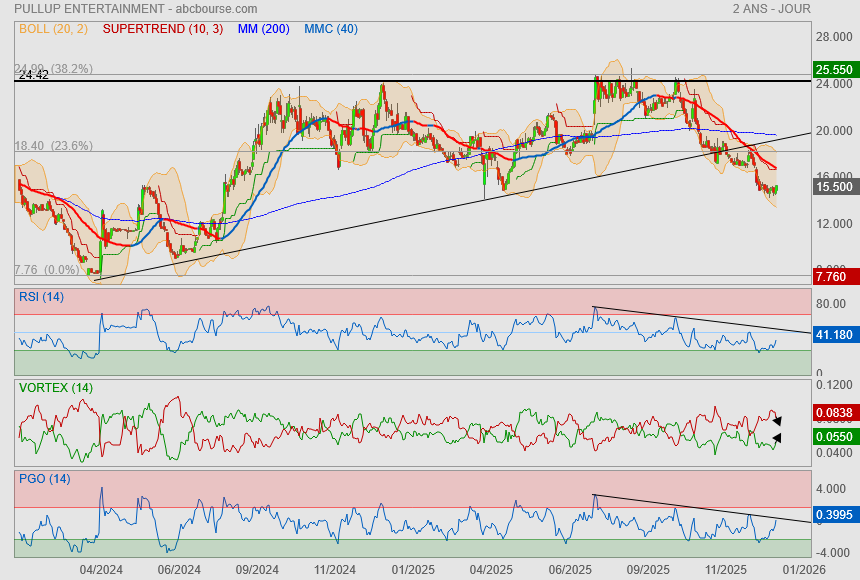Image resolution: width=860 pixels, height=580 pixels.
Task: Select the MMC (40) legend label
Action: pos(330,29)
